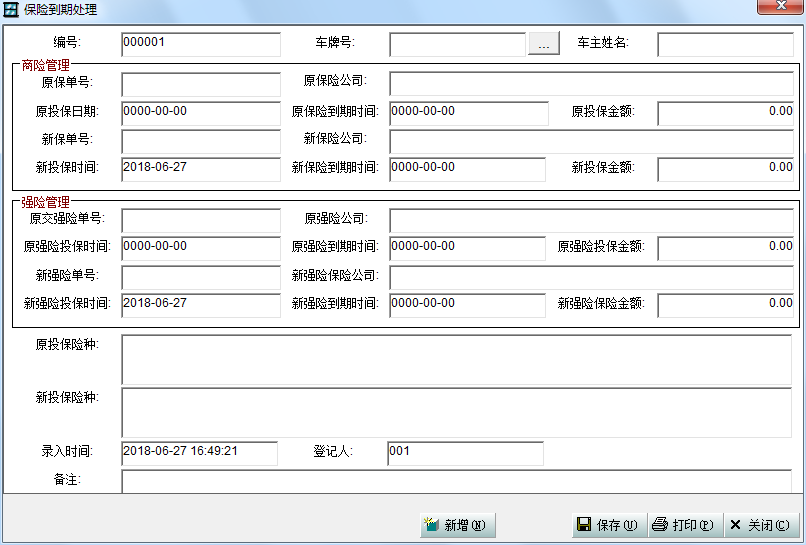
Task: Click the 原强险到期时间 date field
Action: click(467, 248)
